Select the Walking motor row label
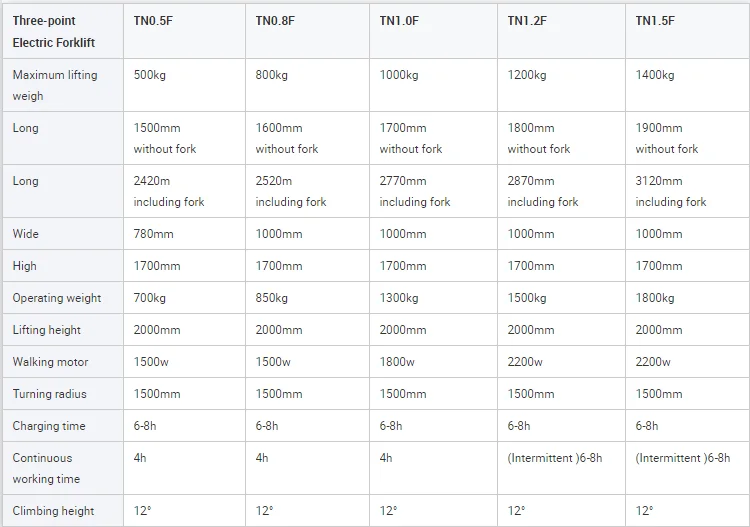750x527 pixels. pos(50,362)
